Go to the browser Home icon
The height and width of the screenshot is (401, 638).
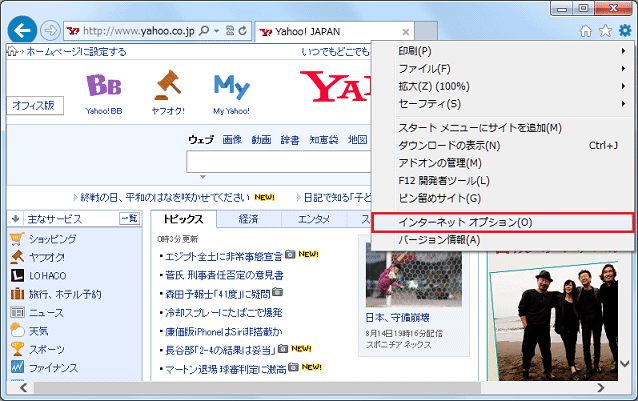[586, 31]
